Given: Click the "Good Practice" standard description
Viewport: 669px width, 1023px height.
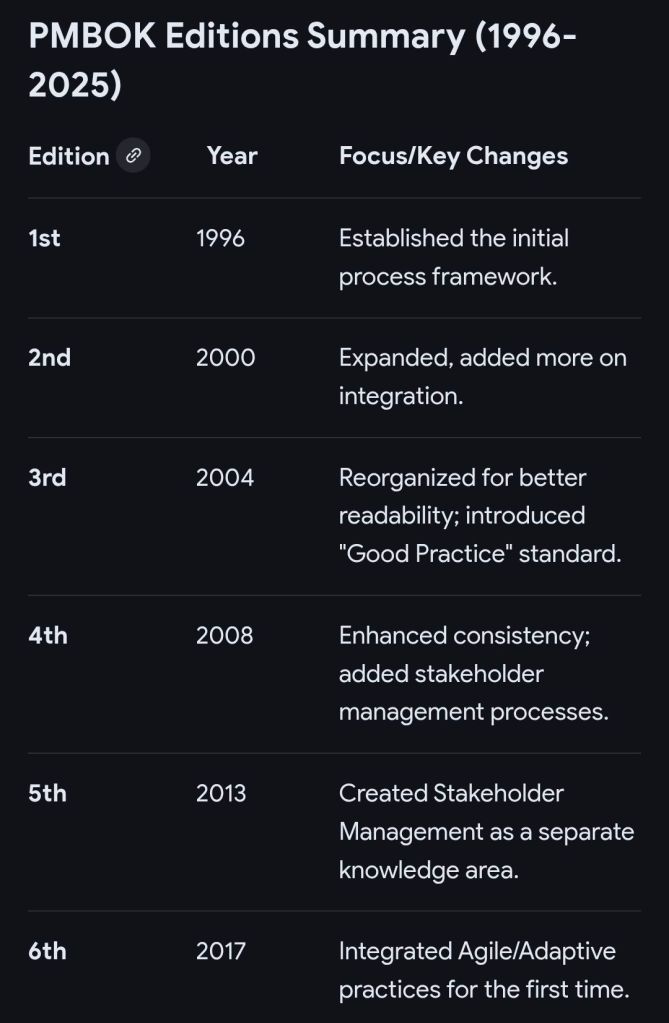Looking at the screenshot, I should [x=479, y=515].
